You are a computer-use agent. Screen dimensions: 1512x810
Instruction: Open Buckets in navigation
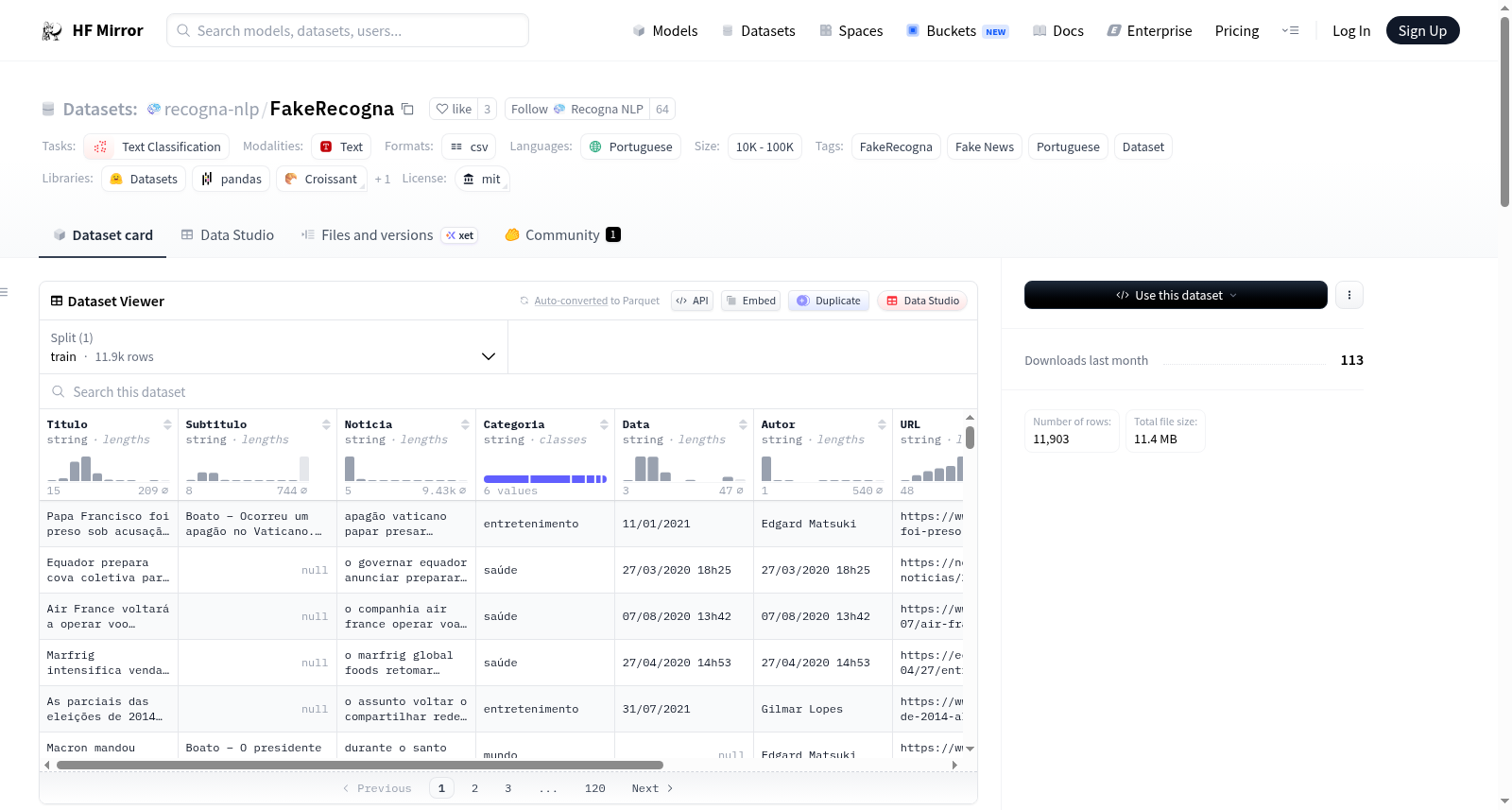[x=957, y=31]
